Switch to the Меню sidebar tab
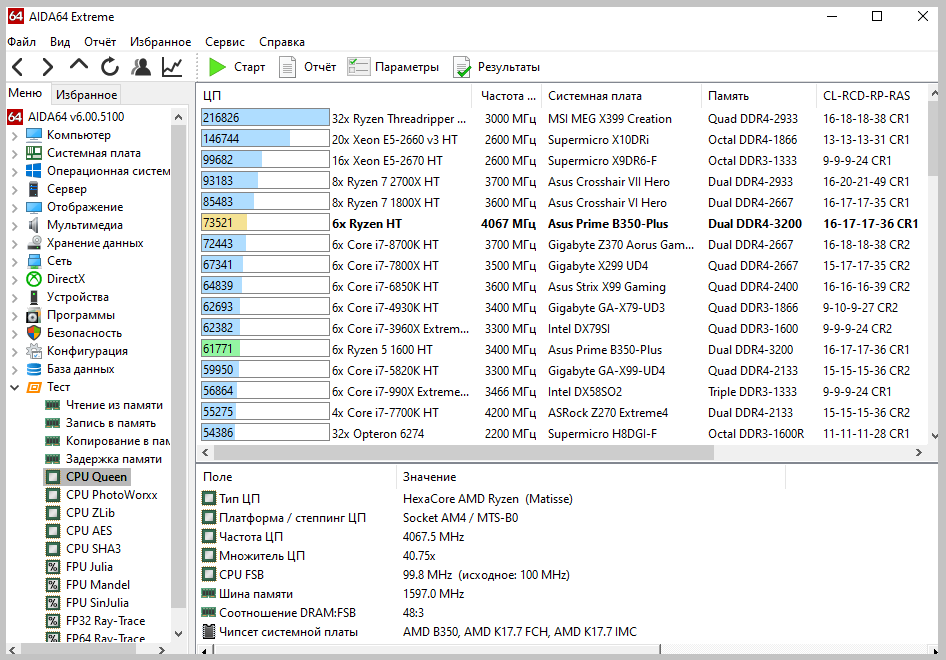 (x=25, y=93)
